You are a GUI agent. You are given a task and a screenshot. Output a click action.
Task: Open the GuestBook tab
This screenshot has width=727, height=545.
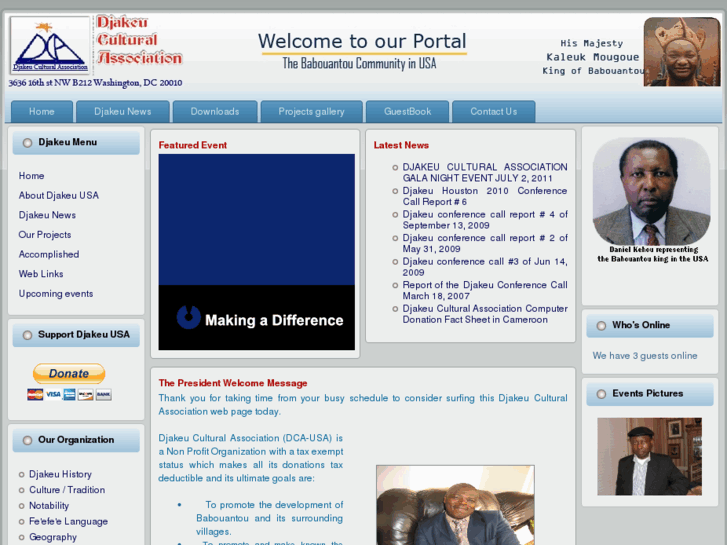coord(408,112)
